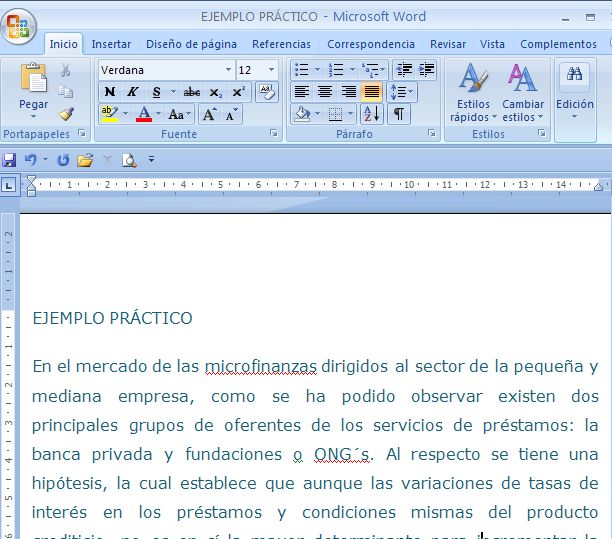
Task: Toggle italic K formatting
Action: (x=132, y=92)
